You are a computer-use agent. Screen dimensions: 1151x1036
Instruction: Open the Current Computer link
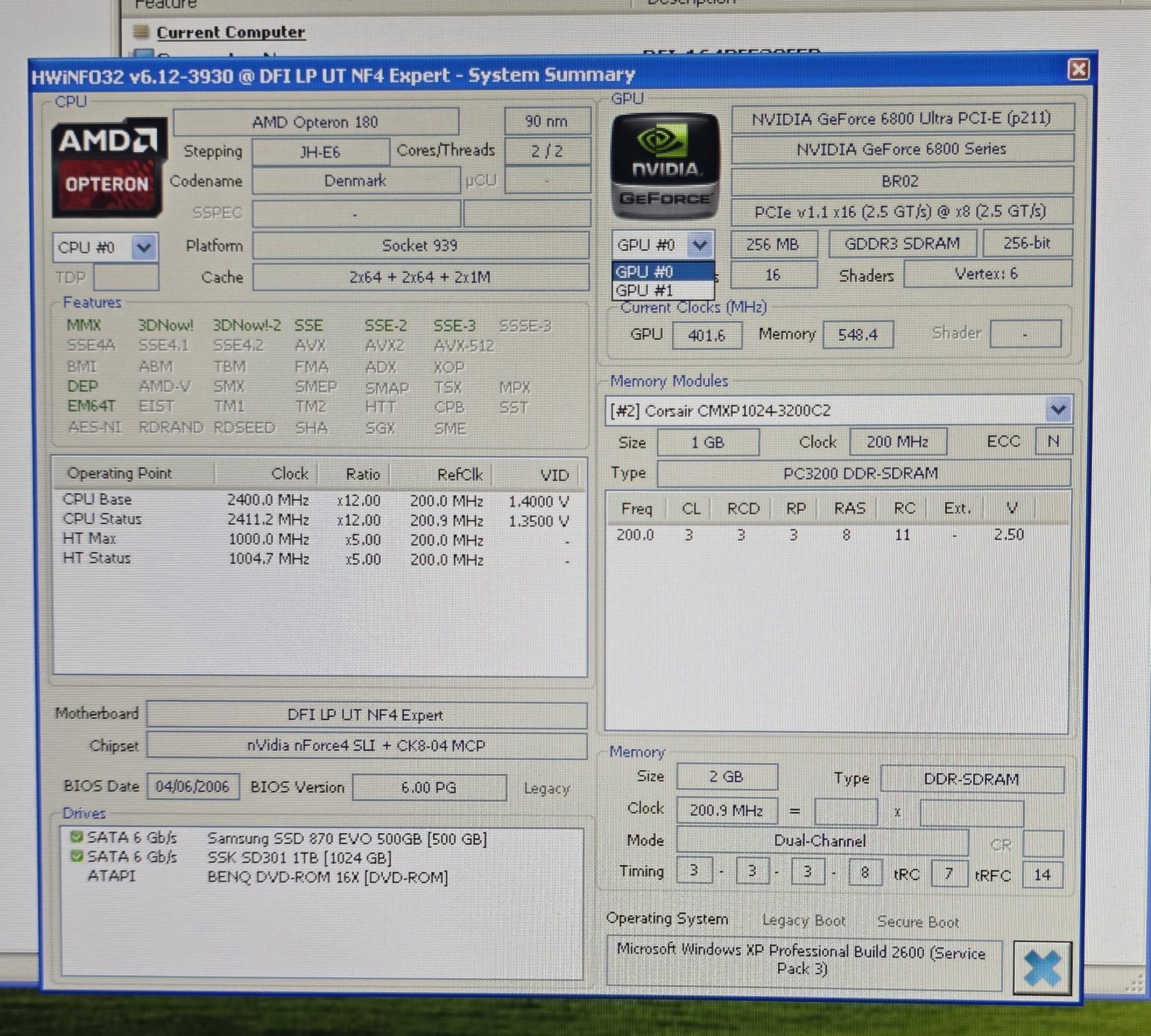click(231, 33)
